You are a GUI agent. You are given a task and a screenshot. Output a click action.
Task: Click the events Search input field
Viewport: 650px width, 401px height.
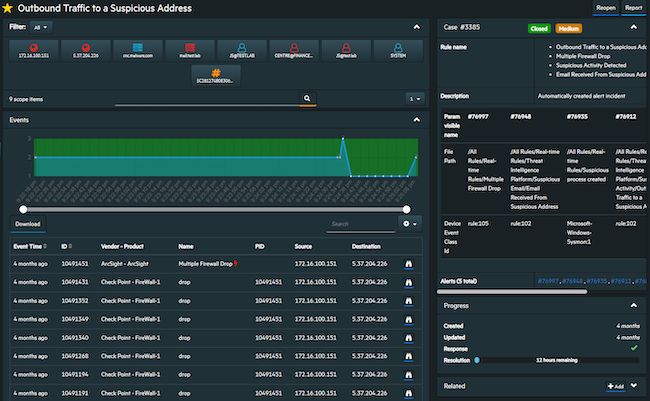(360, 224)
